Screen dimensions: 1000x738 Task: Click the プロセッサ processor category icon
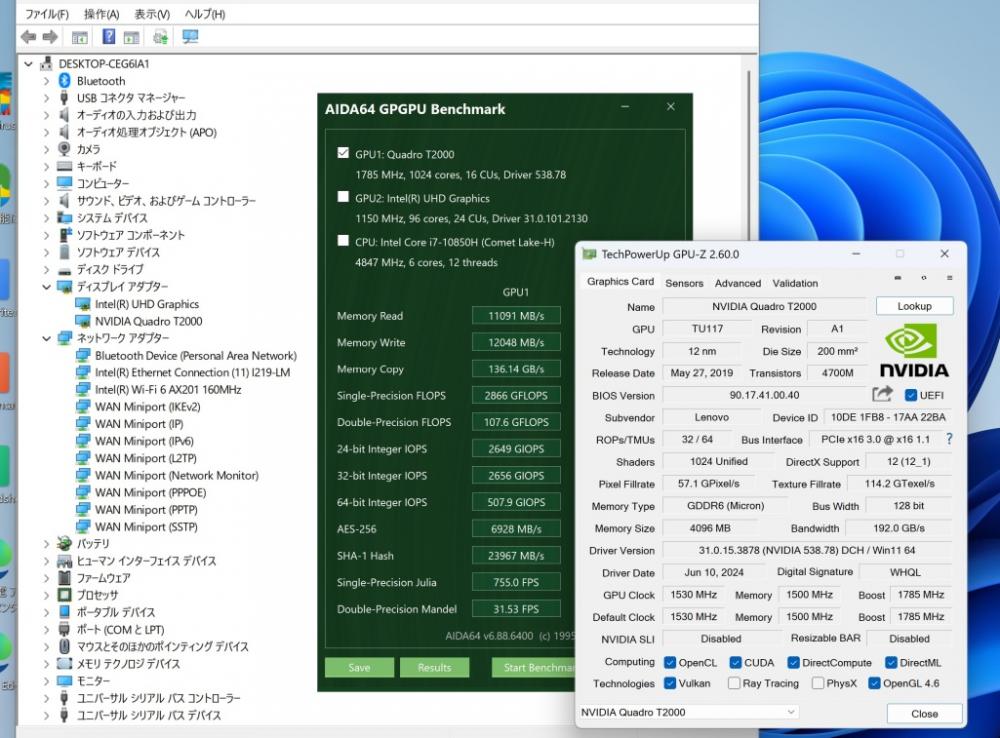(x=64, y=594)
